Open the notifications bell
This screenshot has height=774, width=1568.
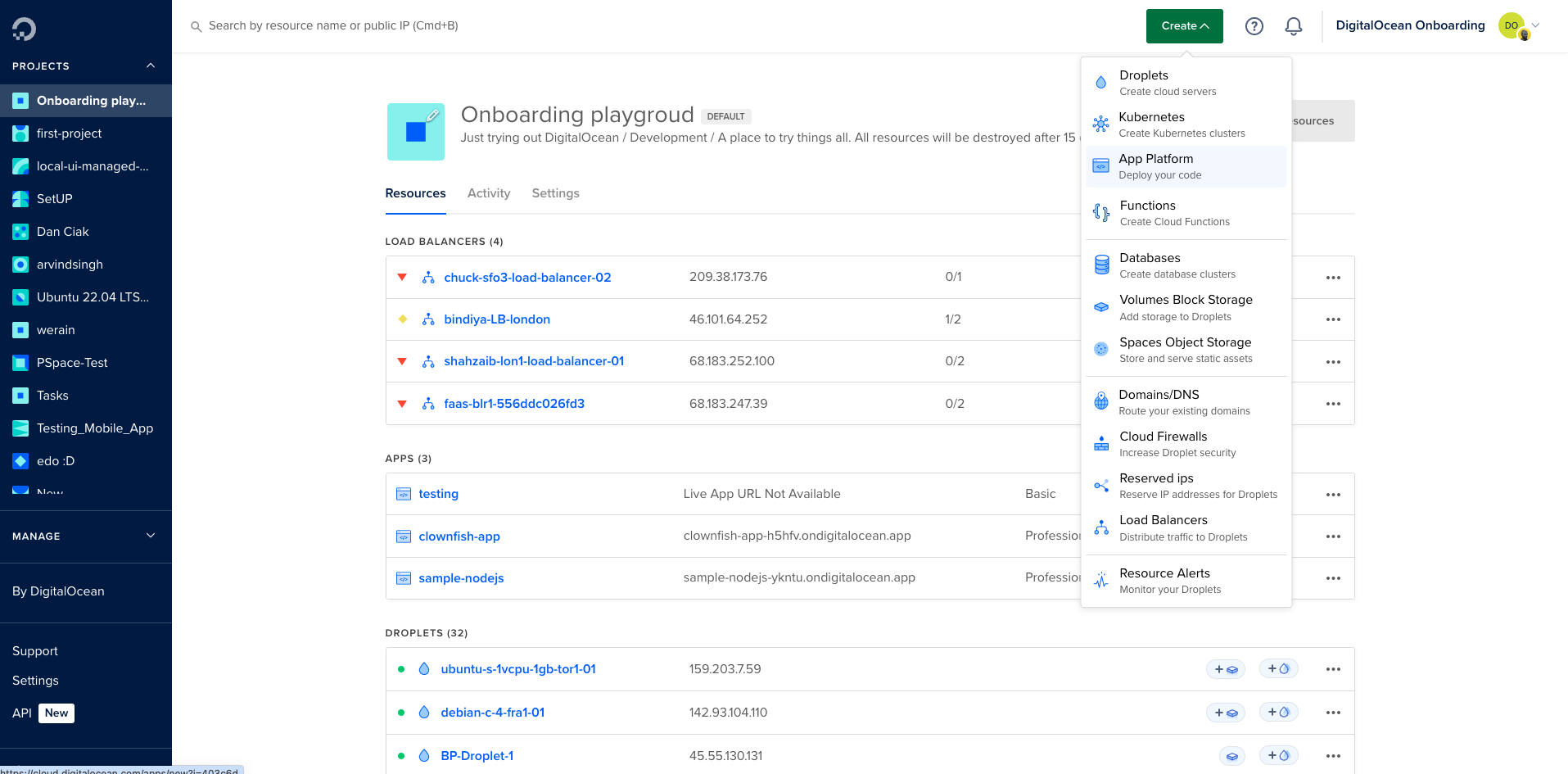[x=1293, y=26]
